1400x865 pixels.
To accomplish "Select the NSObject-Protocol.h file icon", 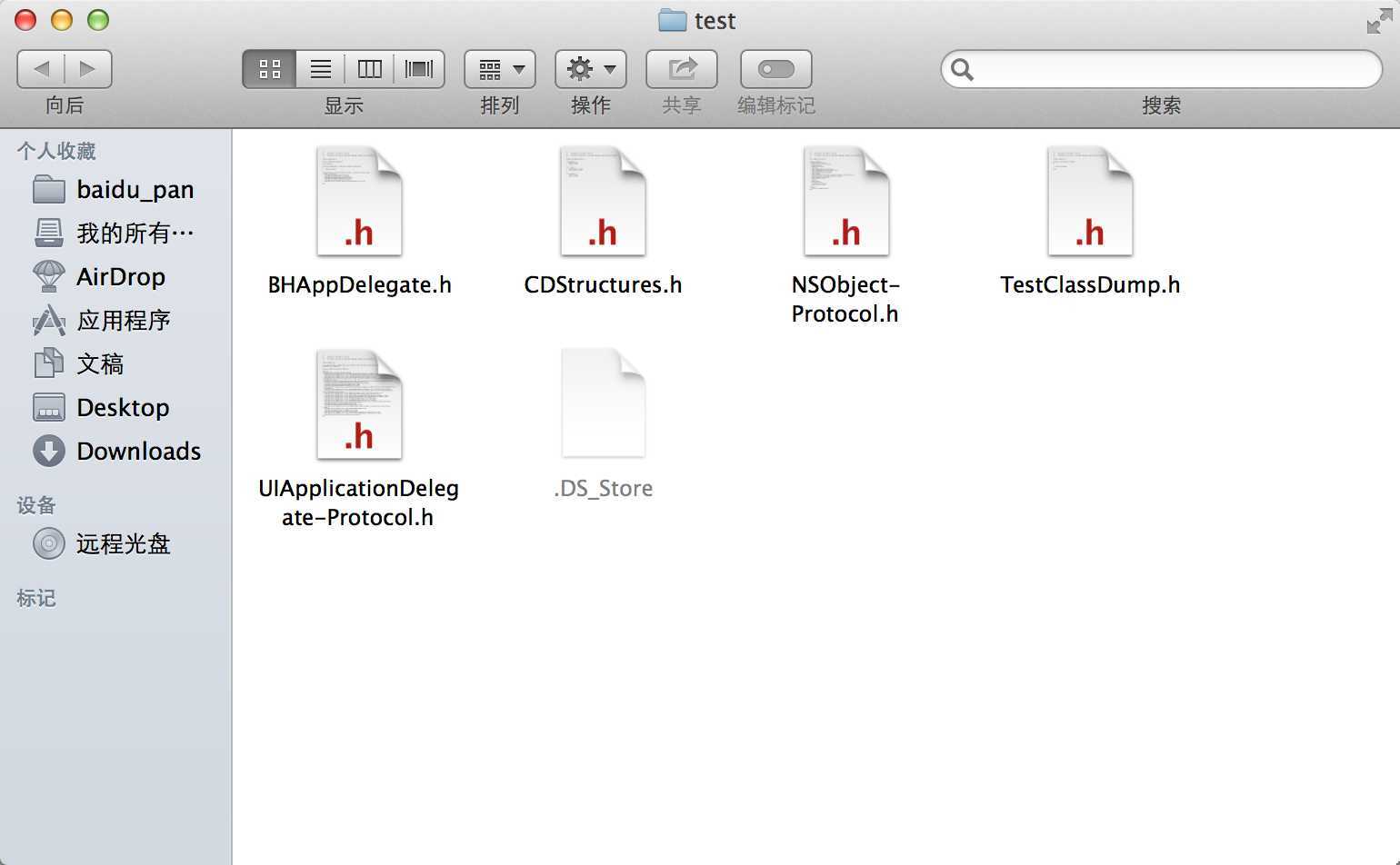I will click(846, 201).
